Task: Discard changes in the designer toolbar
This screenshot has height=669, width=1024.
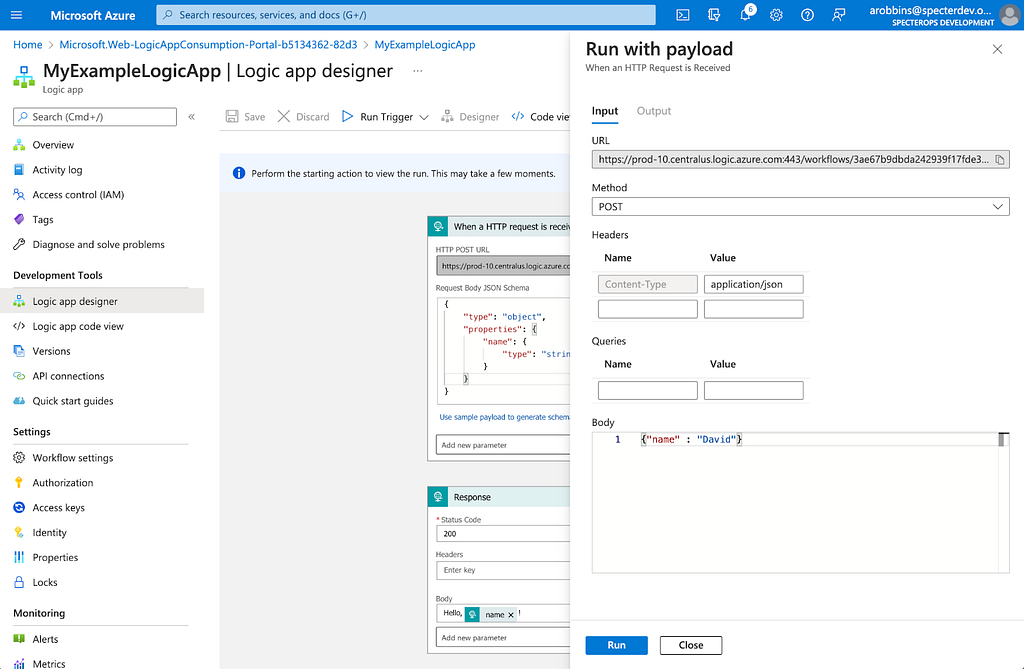Action: 304,117
